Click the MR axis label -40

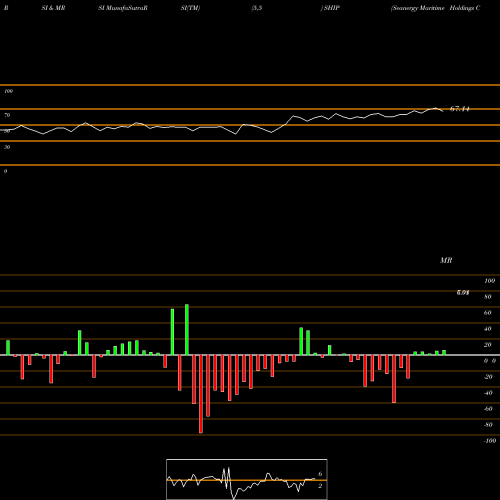pyautogui.click(x=488, y=393)
